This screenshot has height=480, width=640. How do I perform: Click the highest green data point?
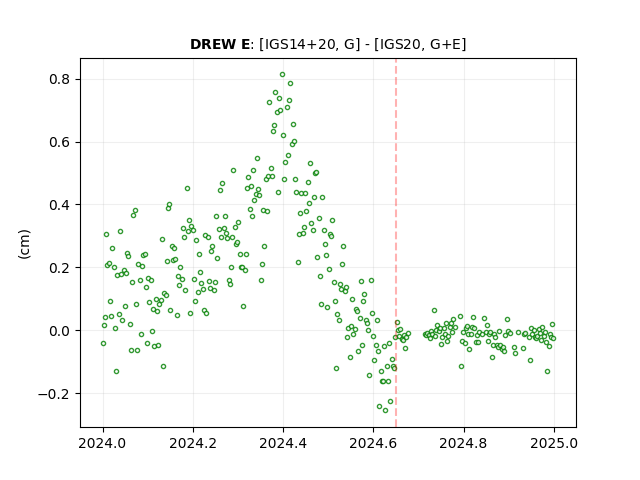282,75
